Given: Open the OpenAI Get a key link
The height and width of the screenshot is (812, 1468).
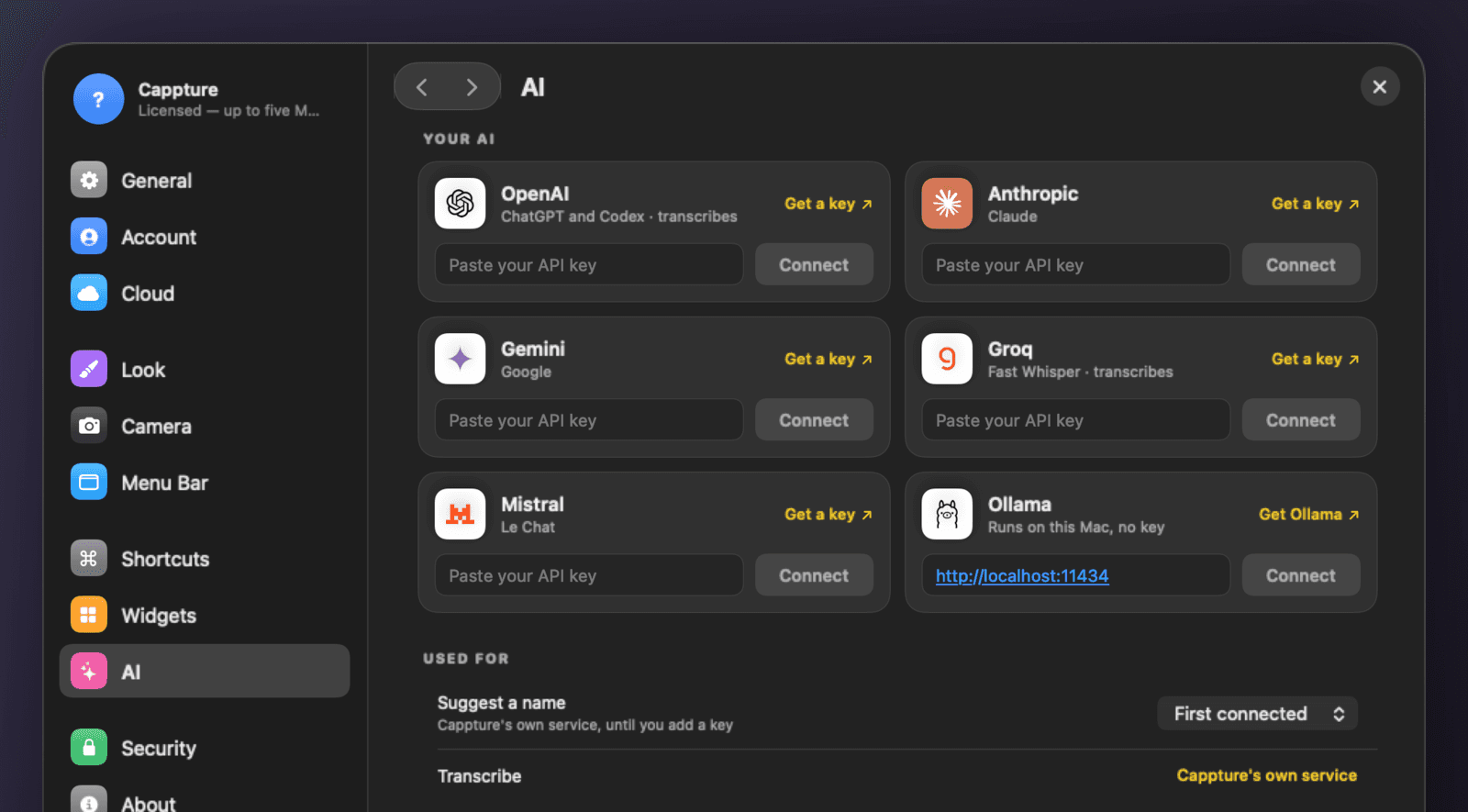Looking at the screenshot, I should [x=829, y=204].
